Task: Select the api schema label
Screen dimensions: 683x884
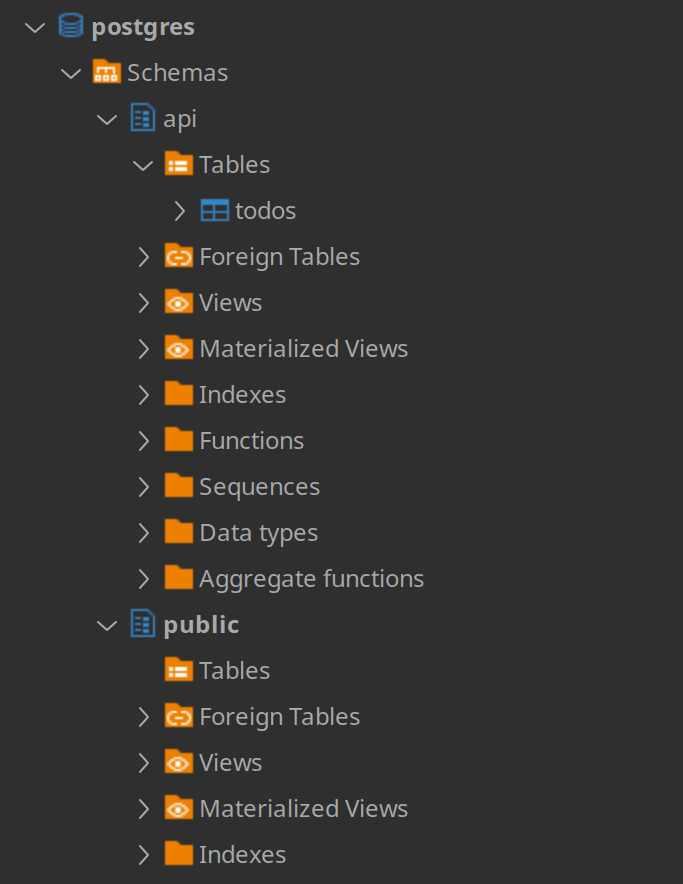Action: tap(180, 120)
